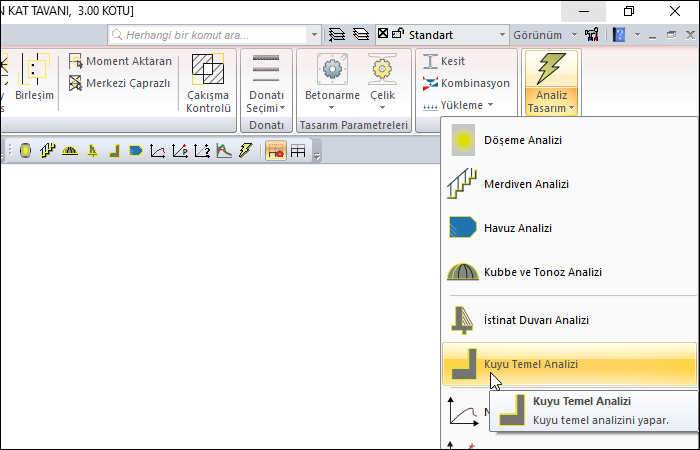Click the Çakışma Kontrolü icon
The image size is (700, 450).
pyautogui.click(x=208, y=72)
